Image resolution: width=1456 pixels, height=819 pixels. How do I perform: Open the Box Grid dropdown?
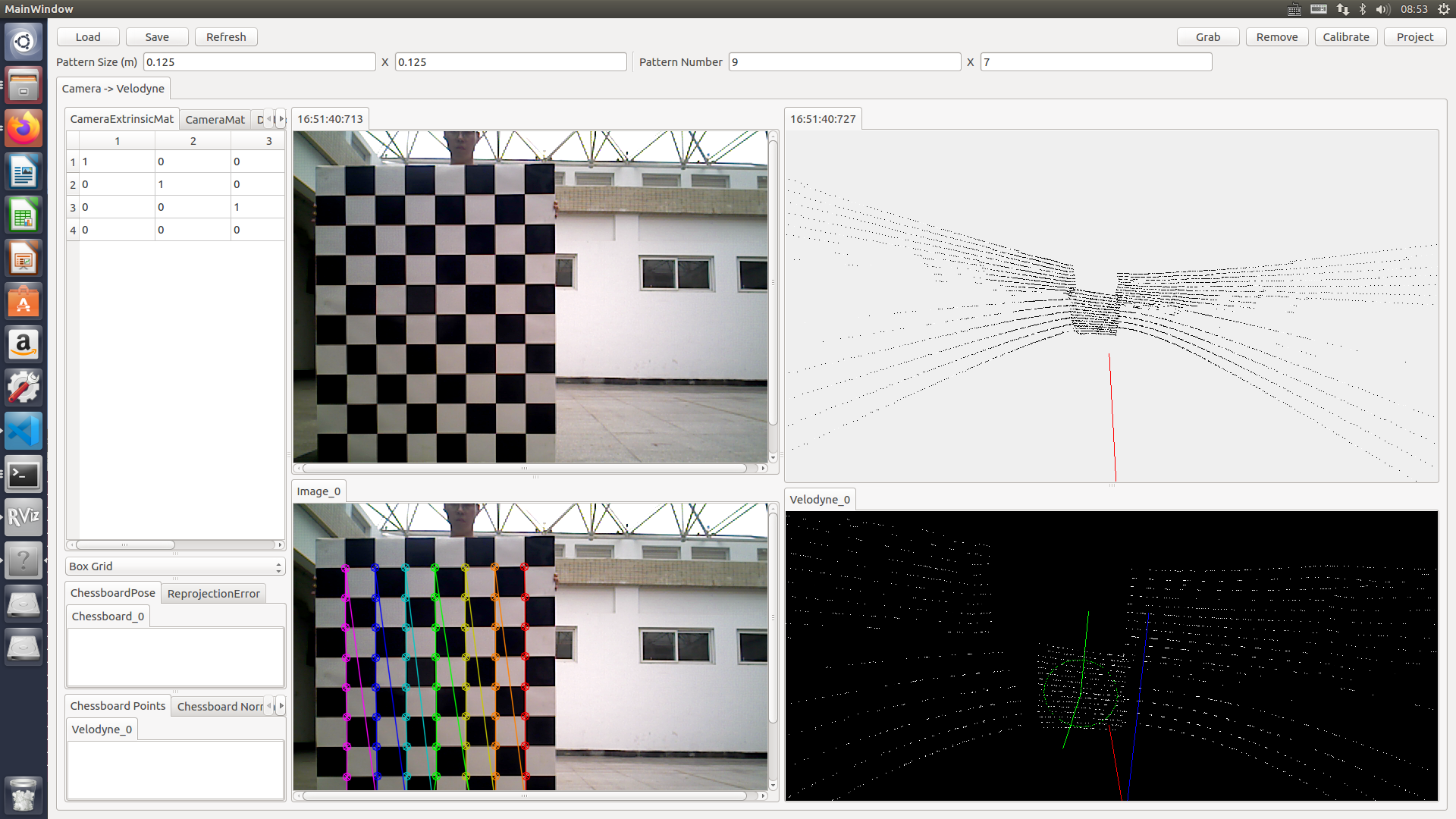coord(174,566)
